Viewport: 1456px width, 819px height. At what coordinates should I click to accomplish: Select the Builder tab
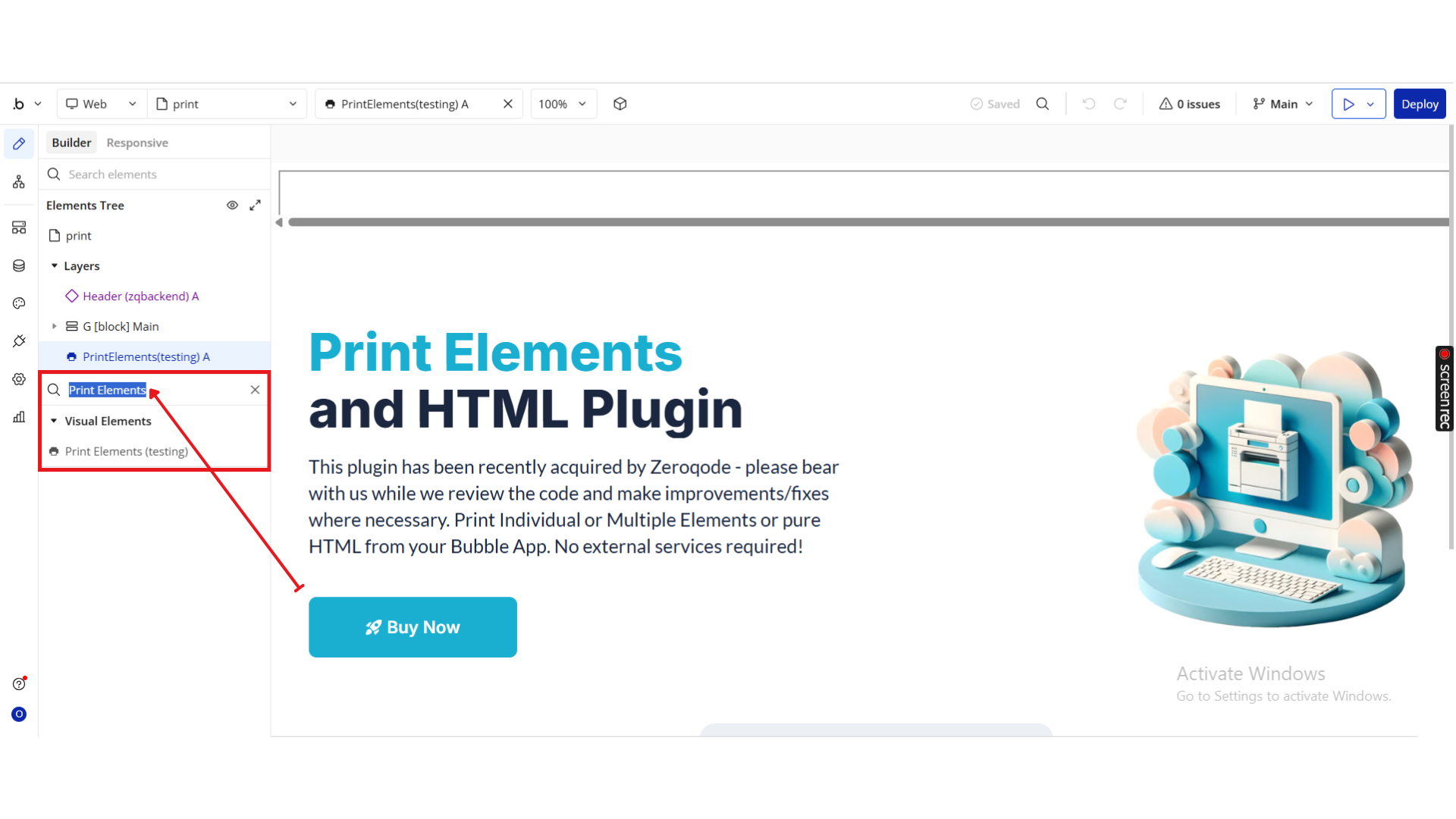click(71, 143)
